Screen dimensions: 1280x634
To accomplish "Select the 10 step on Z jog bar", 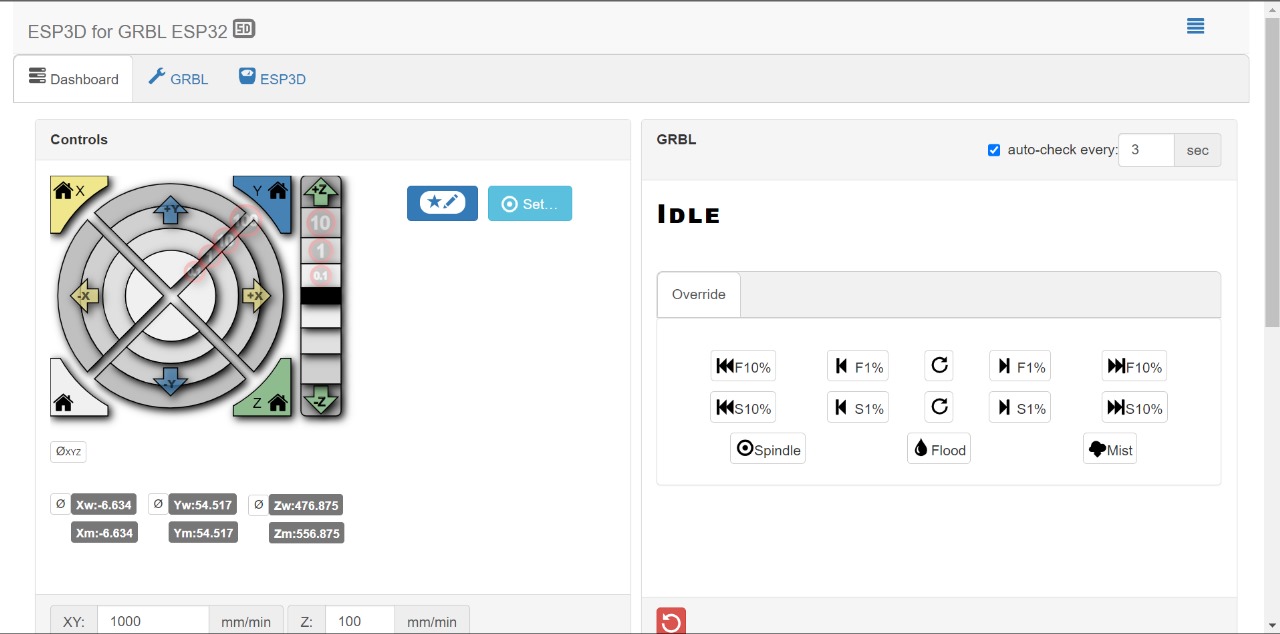I will (321, 223).
